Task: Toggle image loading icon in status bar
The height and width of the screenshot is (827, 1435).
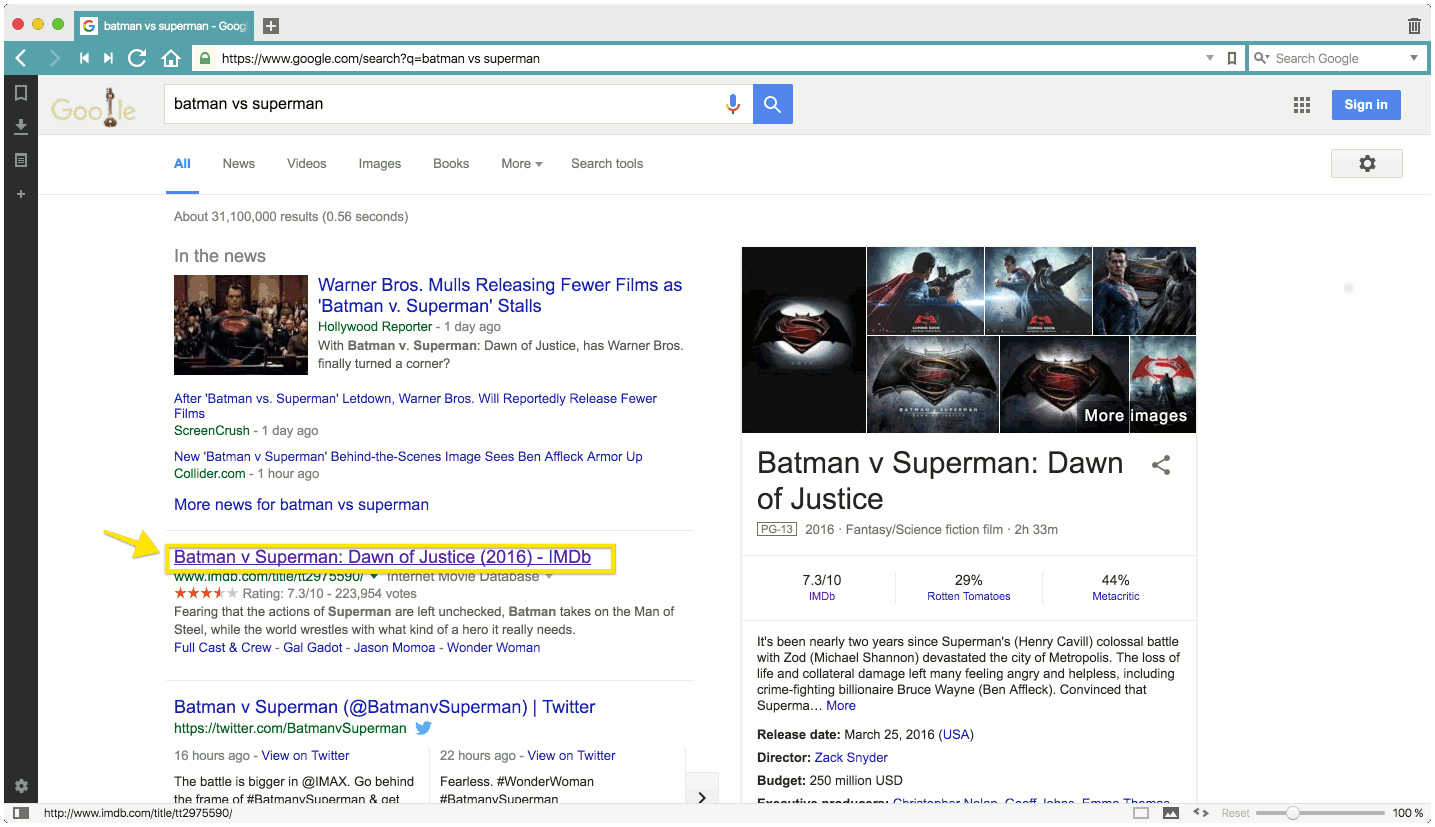Action: click(x=1170, y=813)
